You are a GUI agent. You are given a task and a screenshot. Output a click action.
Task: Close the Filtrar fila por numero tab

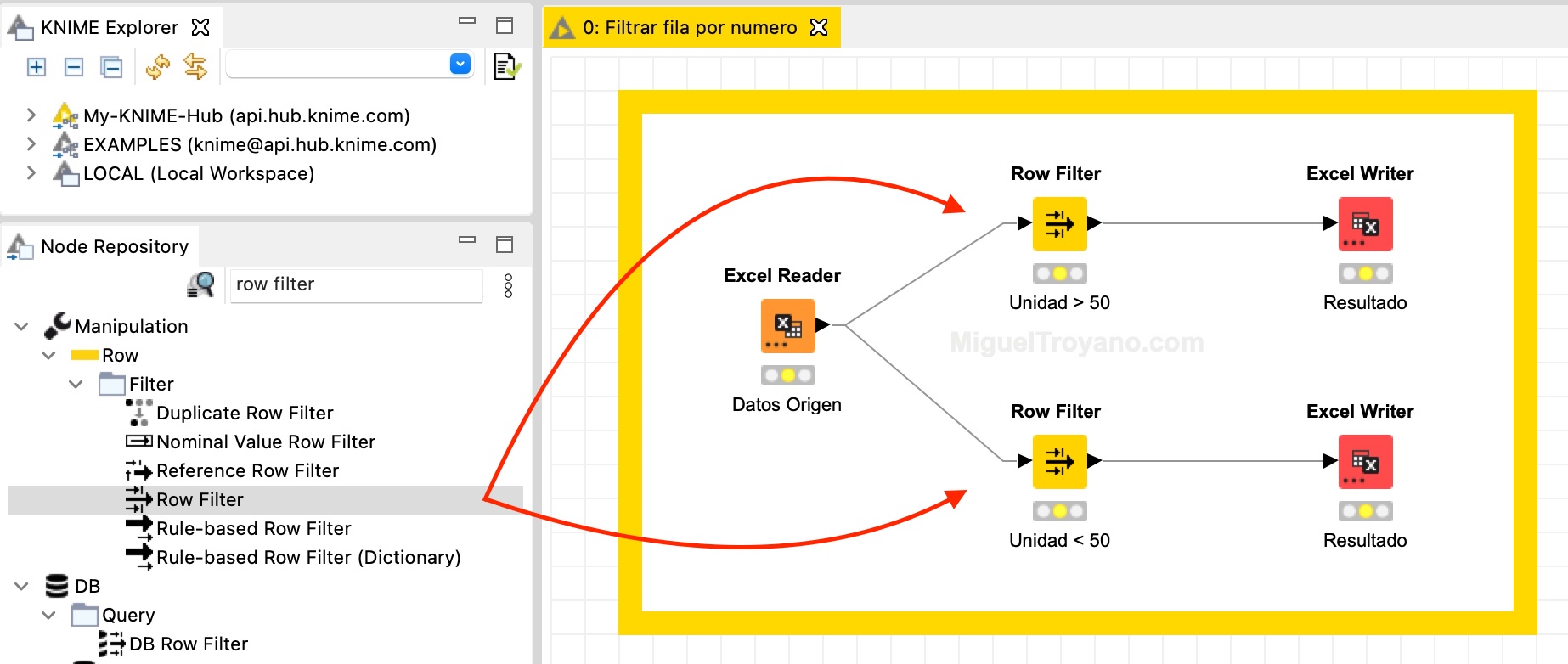click(x=819, y=27)
